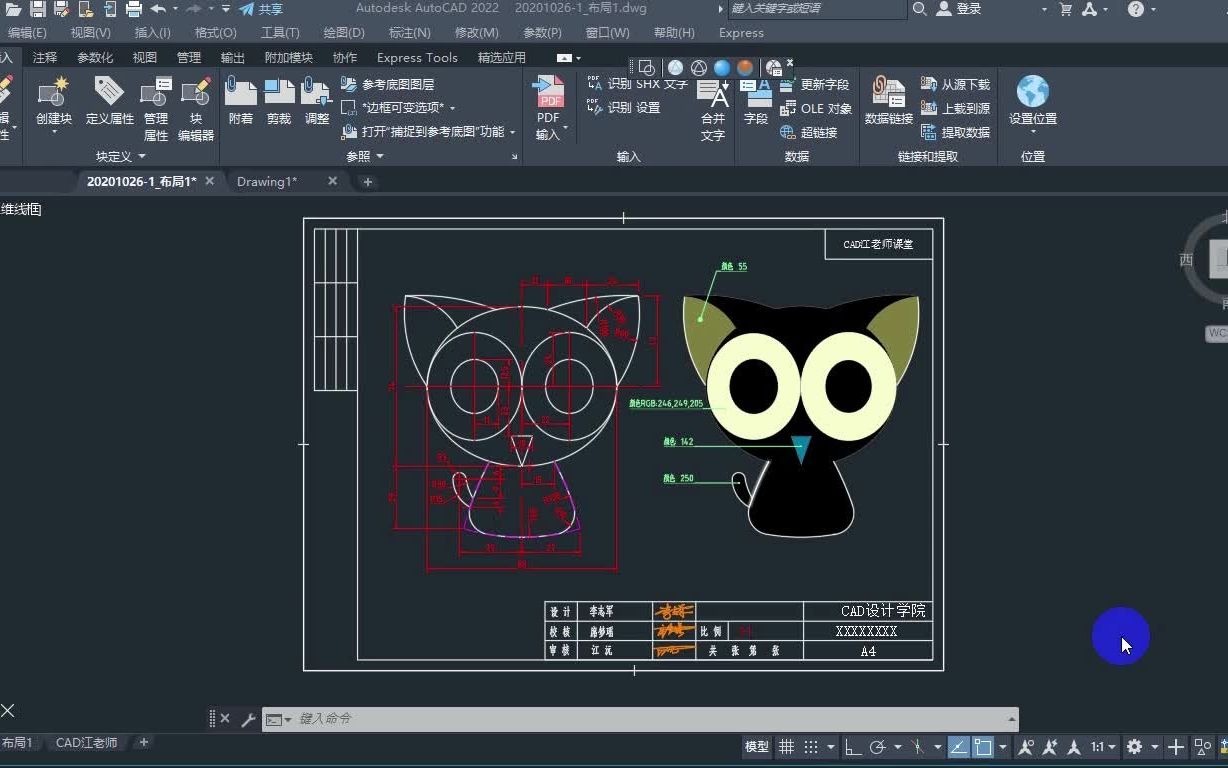Toggle grid display in the status bar

click(x=786, y=747)
